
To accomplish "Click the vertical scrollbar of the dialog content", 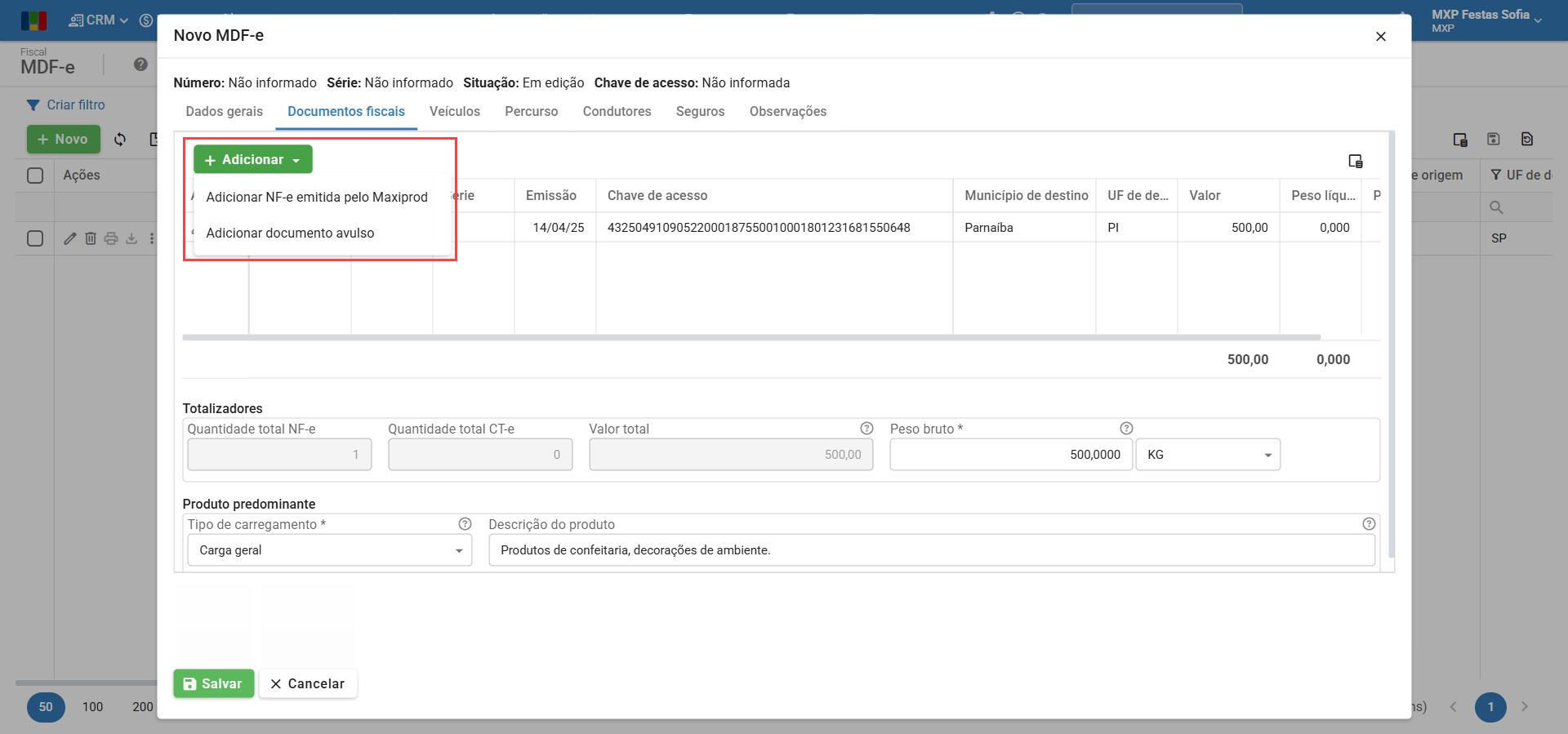I will [1392, 345].
